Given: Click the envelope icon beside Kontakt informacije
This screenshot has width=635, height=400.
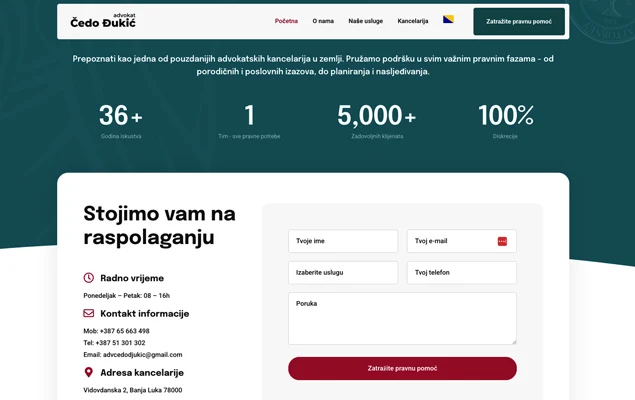Looking at the screenshot, I should coord(89,313).
